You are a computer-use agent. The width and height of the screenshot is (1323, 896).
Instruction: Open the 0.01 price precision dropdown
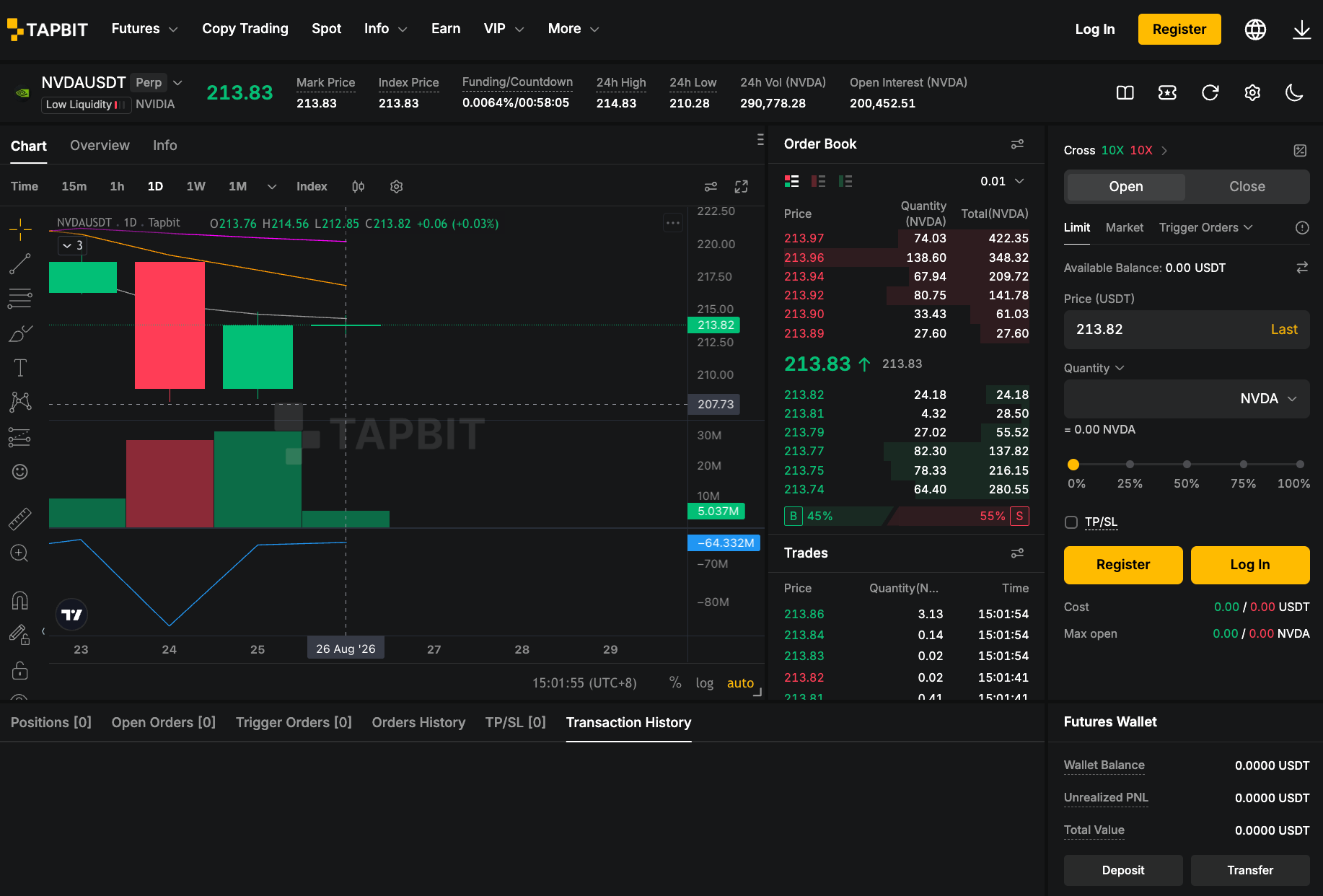[1002, 181]
